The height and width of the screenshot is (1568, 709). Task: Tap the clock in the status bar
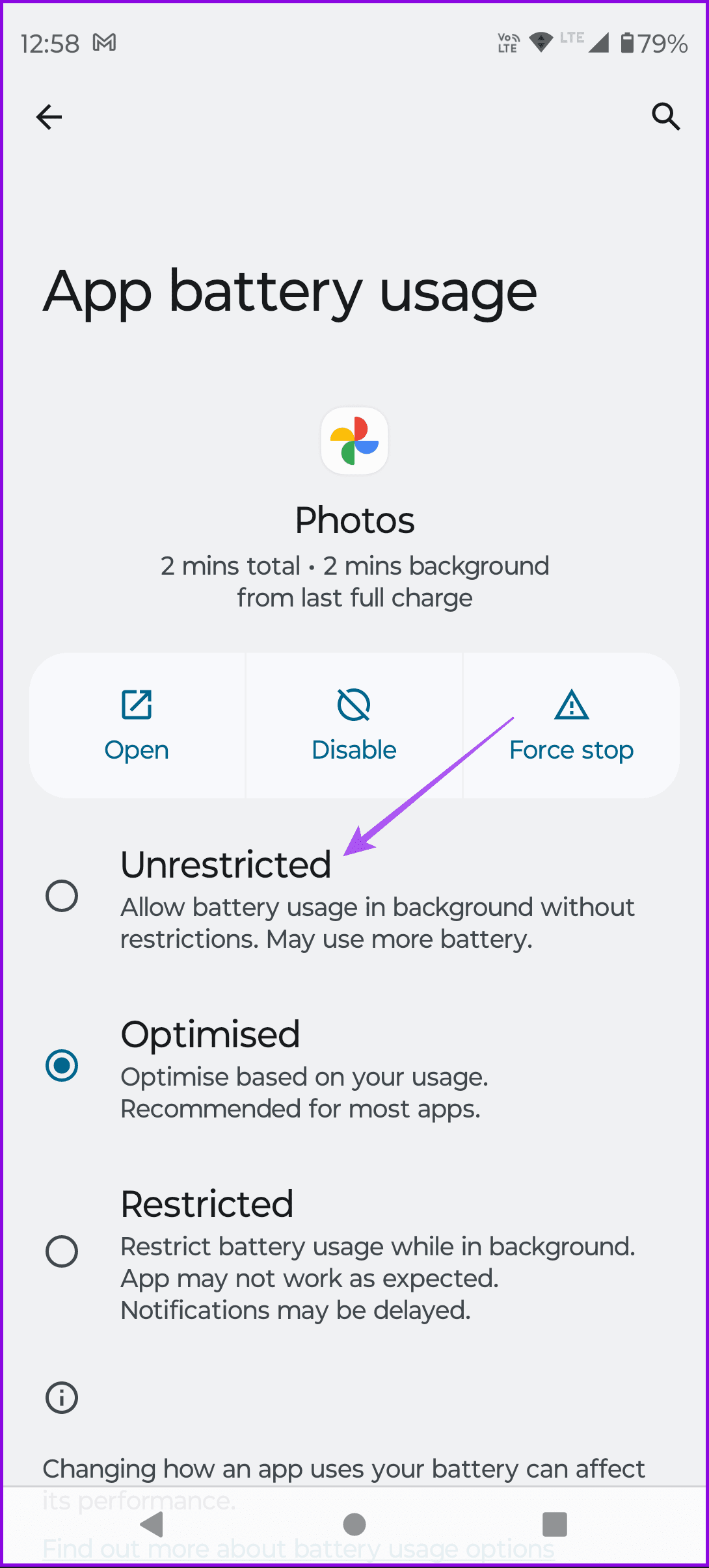click(x=50, y=42)
